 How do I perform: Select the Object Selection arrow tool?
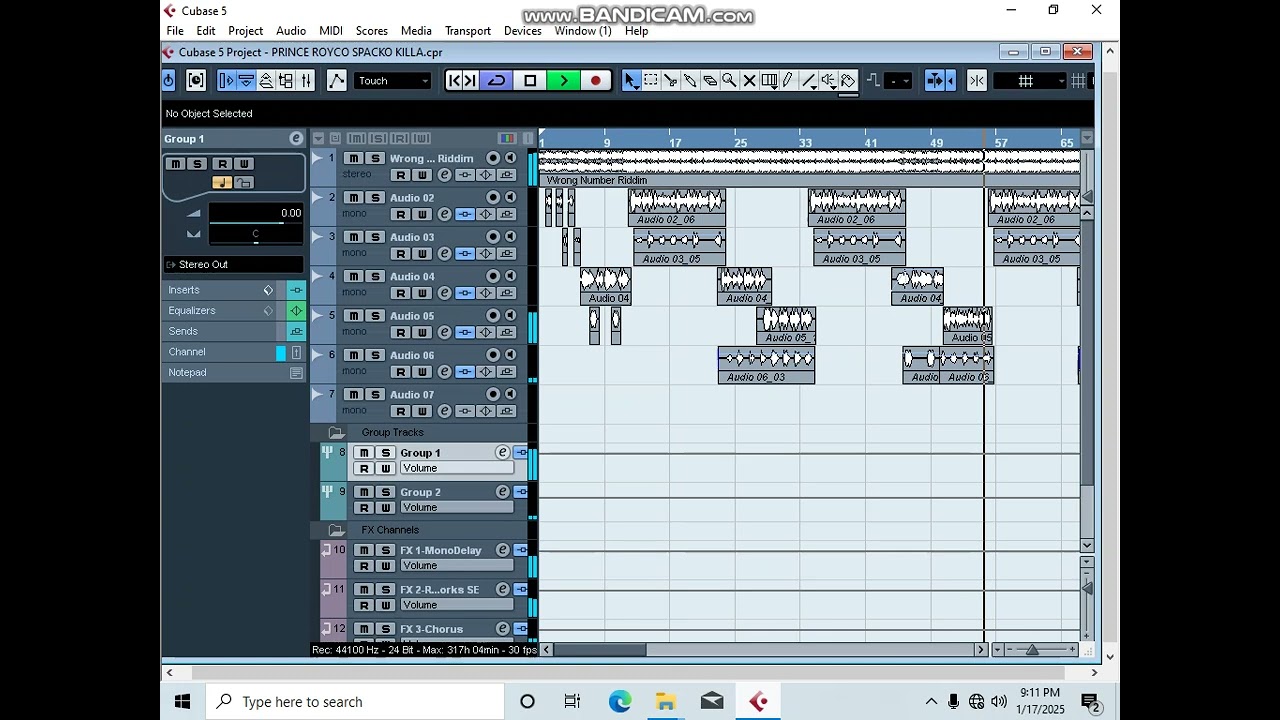pyautogui.click(x=630, y=81)
